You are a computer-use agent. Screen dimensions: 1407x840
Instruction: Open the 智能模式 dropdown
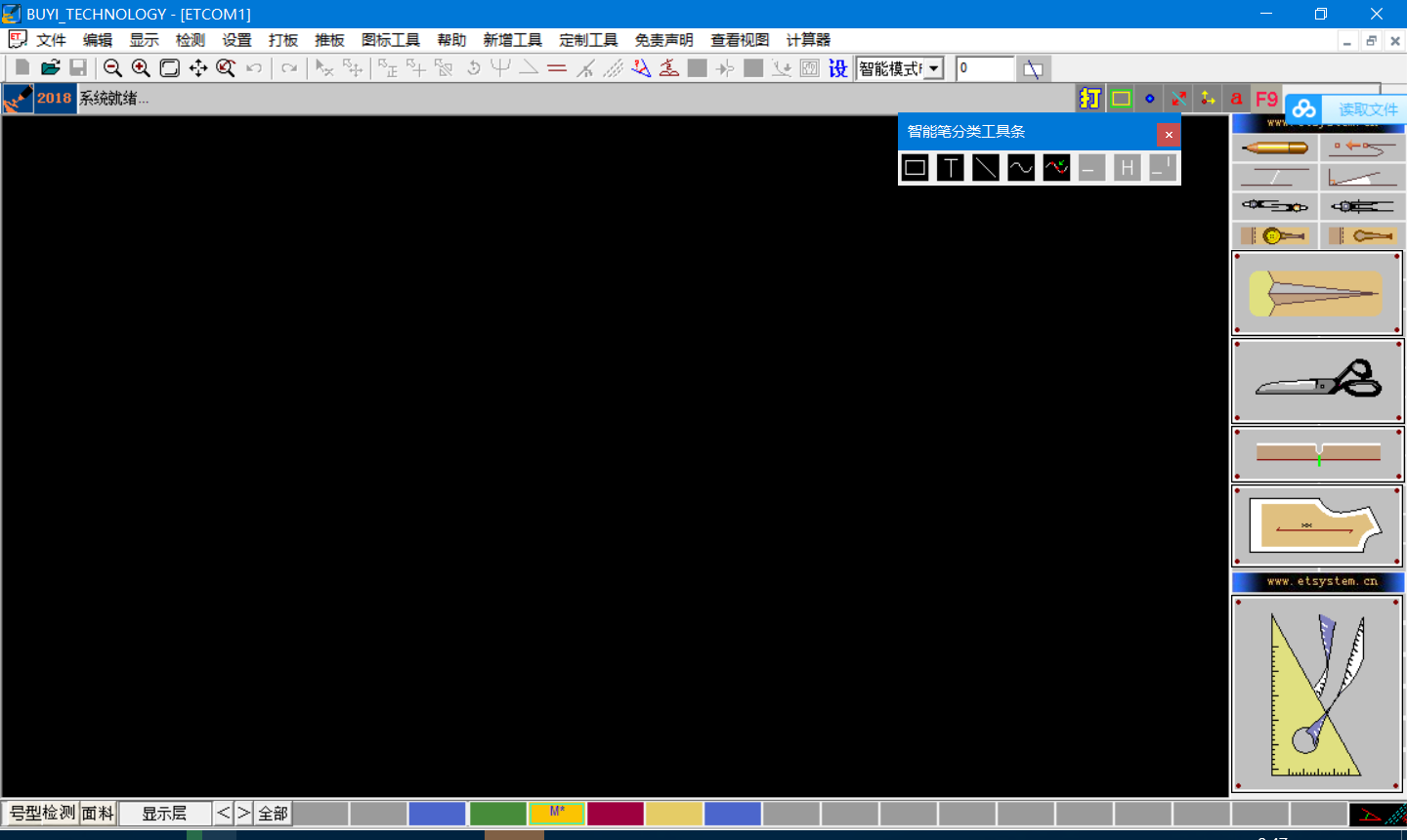(934, 68)
